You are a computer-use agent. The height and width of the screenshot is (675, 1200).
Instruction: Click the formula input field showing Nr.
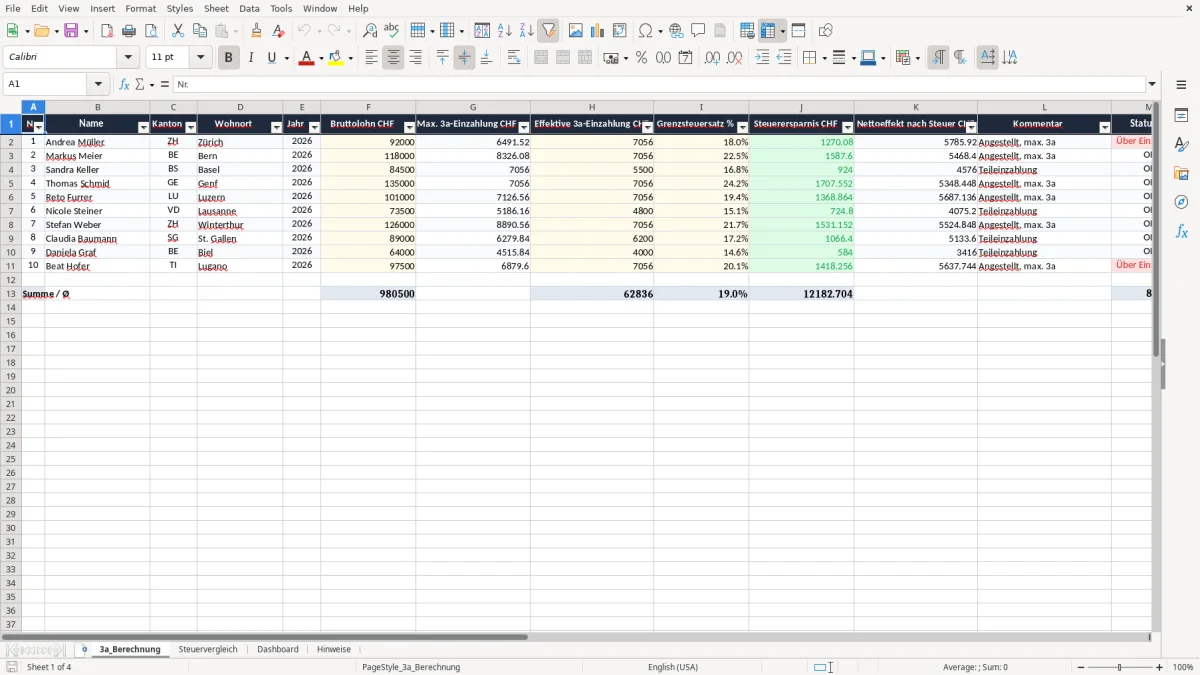click(659, 85)
